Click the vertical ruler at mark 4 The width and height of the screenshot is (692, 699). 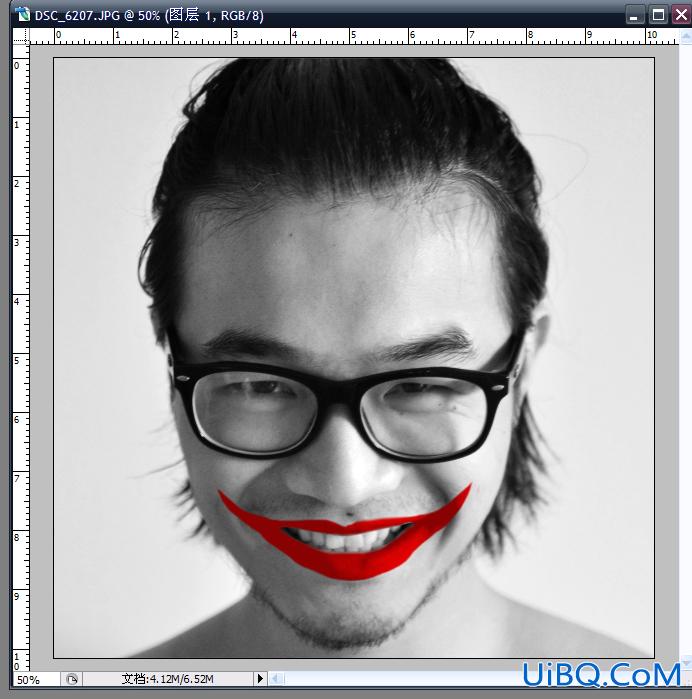[18, 301]
